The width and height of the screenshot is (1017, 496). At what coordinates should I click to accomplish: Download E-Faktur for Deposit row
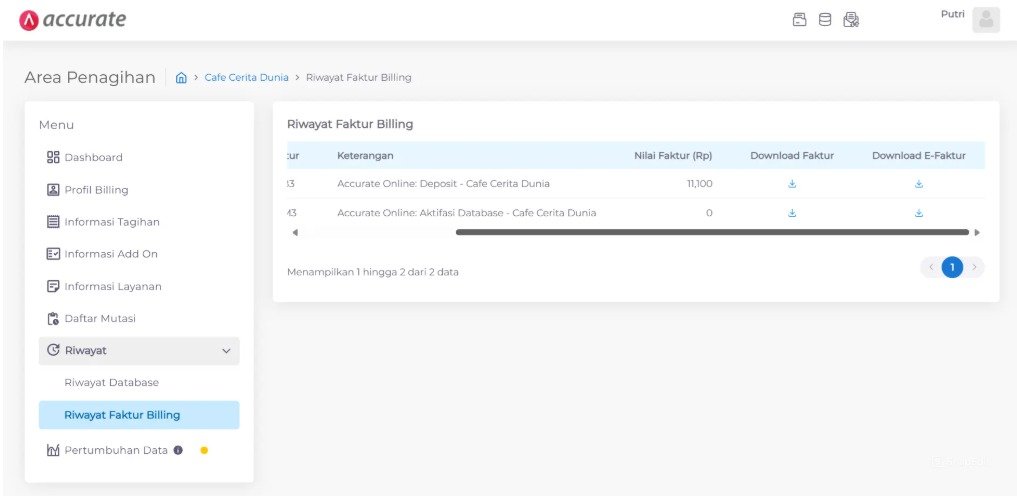[x=918, y=184]
